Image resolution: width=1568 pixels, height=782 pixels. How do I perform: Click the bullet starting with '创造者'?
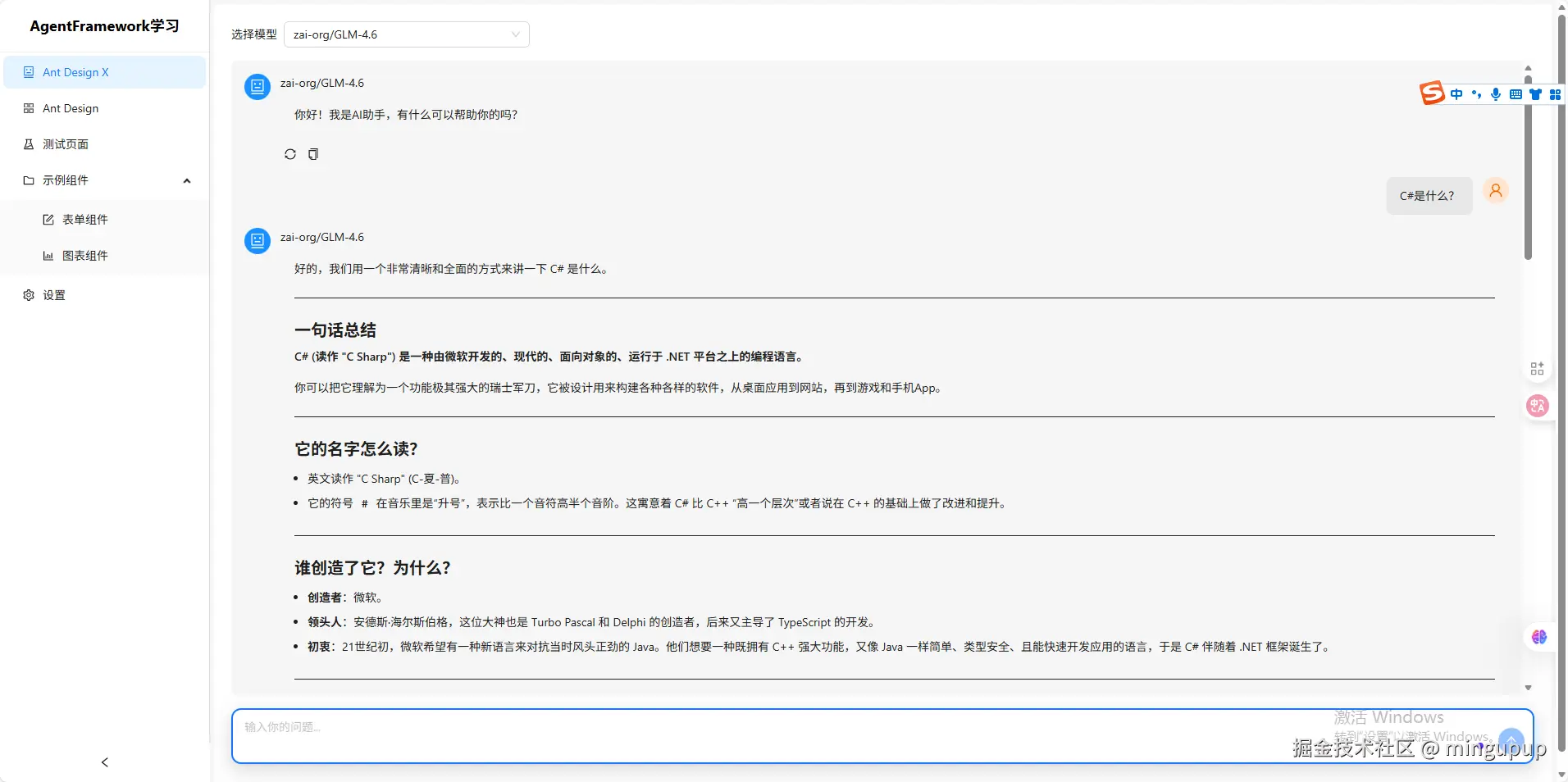[345, 598]
